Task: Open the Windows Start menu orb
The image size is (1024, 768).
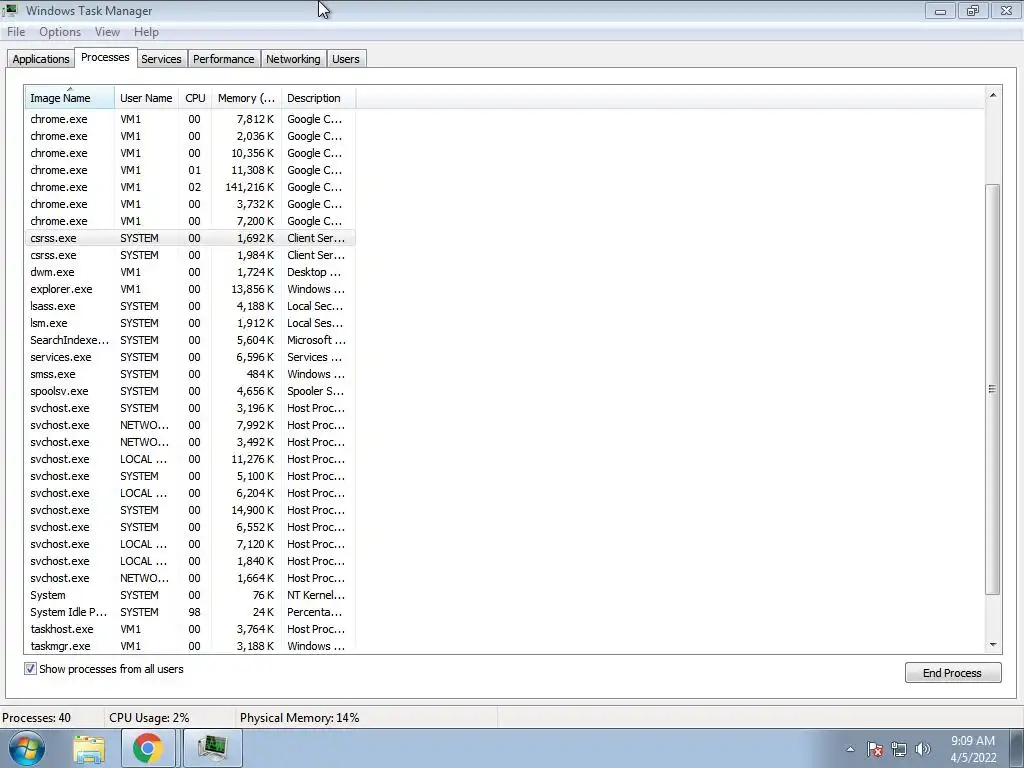Action: (x=27, y=748)
